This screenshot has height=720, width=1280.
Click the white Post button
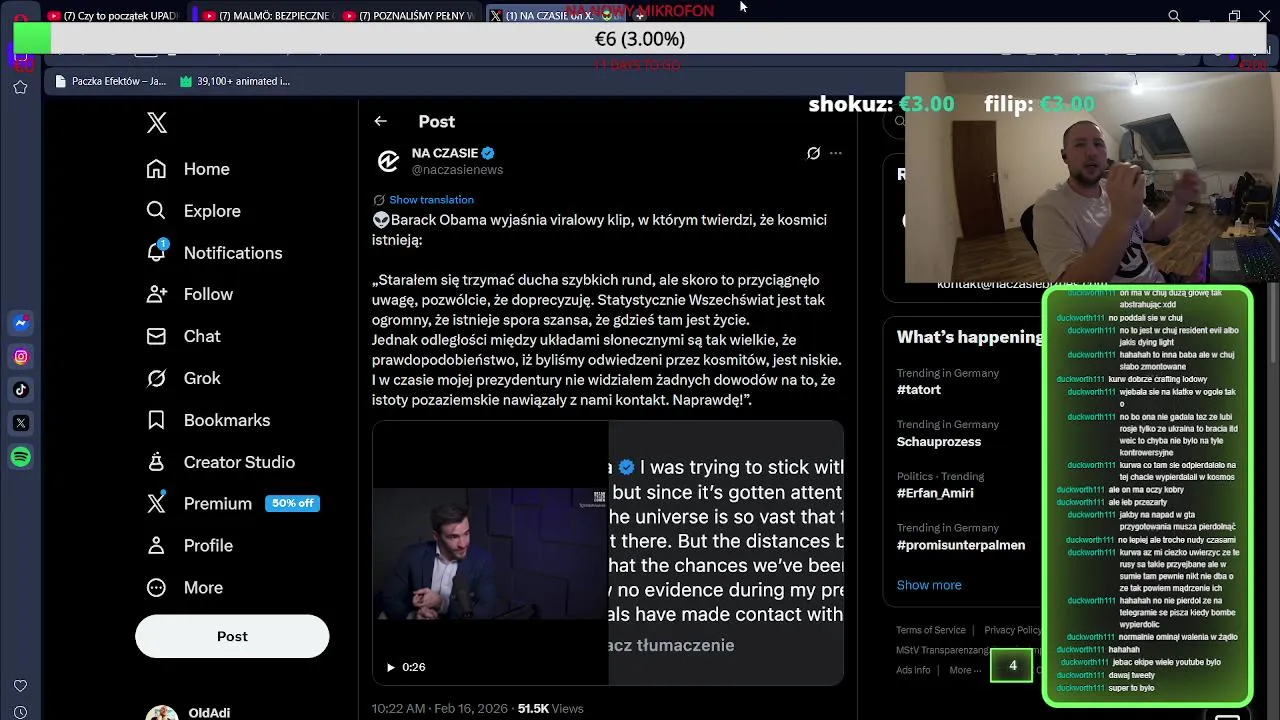tap(232, 636)
